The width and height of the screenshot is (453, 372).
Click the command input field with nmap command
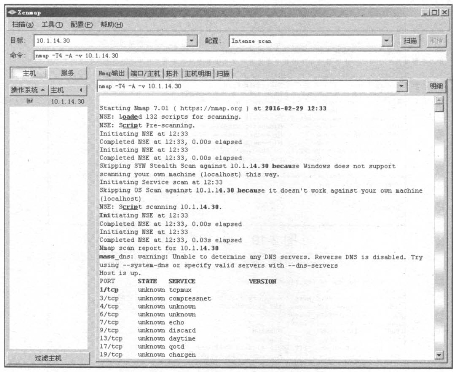(x=240, y=56)
